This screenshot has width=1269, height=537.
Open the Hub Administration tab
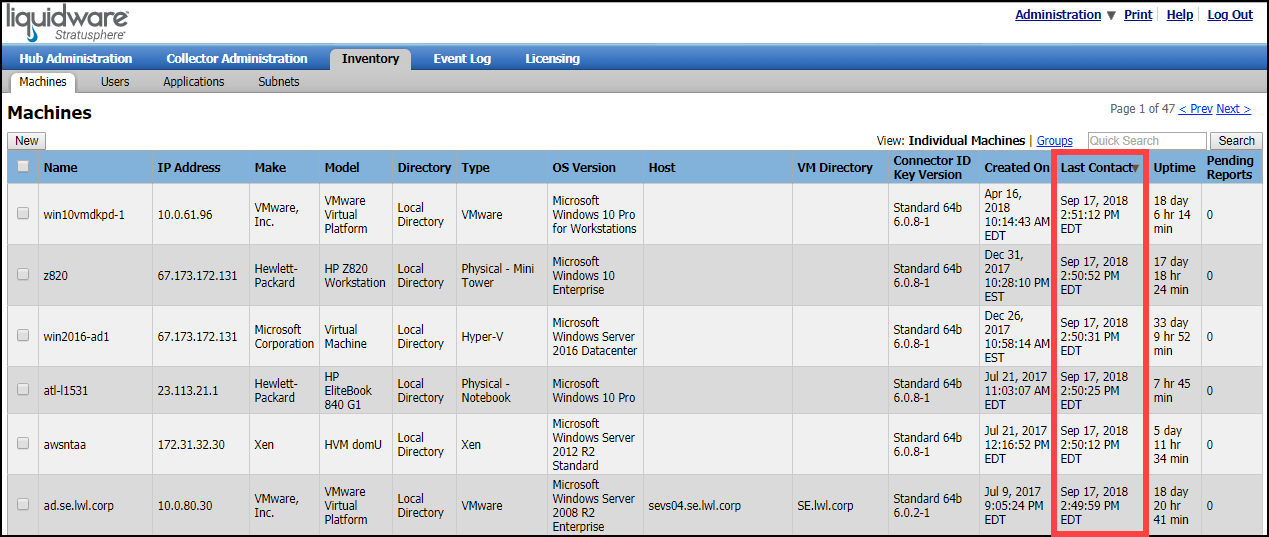pos(76,59)
